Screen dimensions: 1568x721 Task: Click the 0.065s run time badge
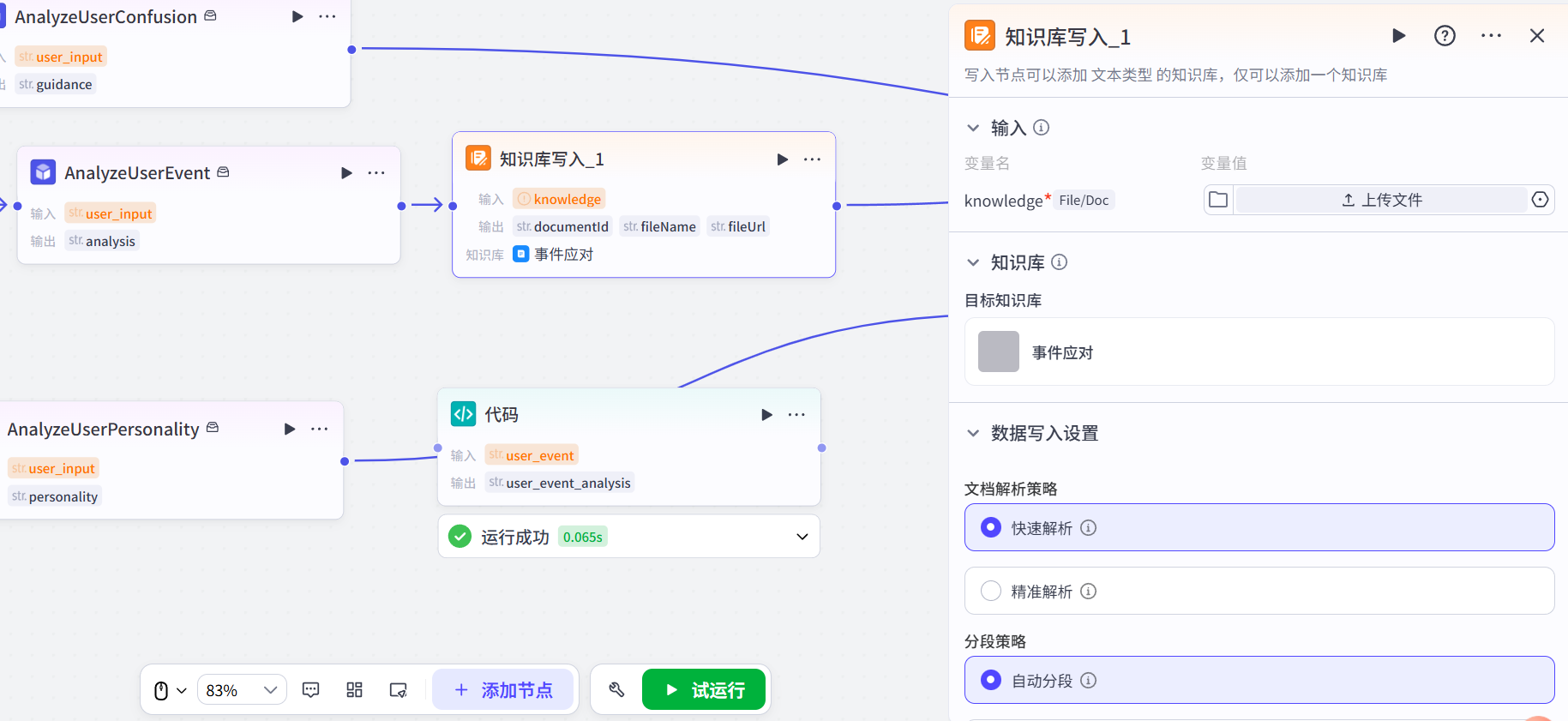(x=583, y=537)
